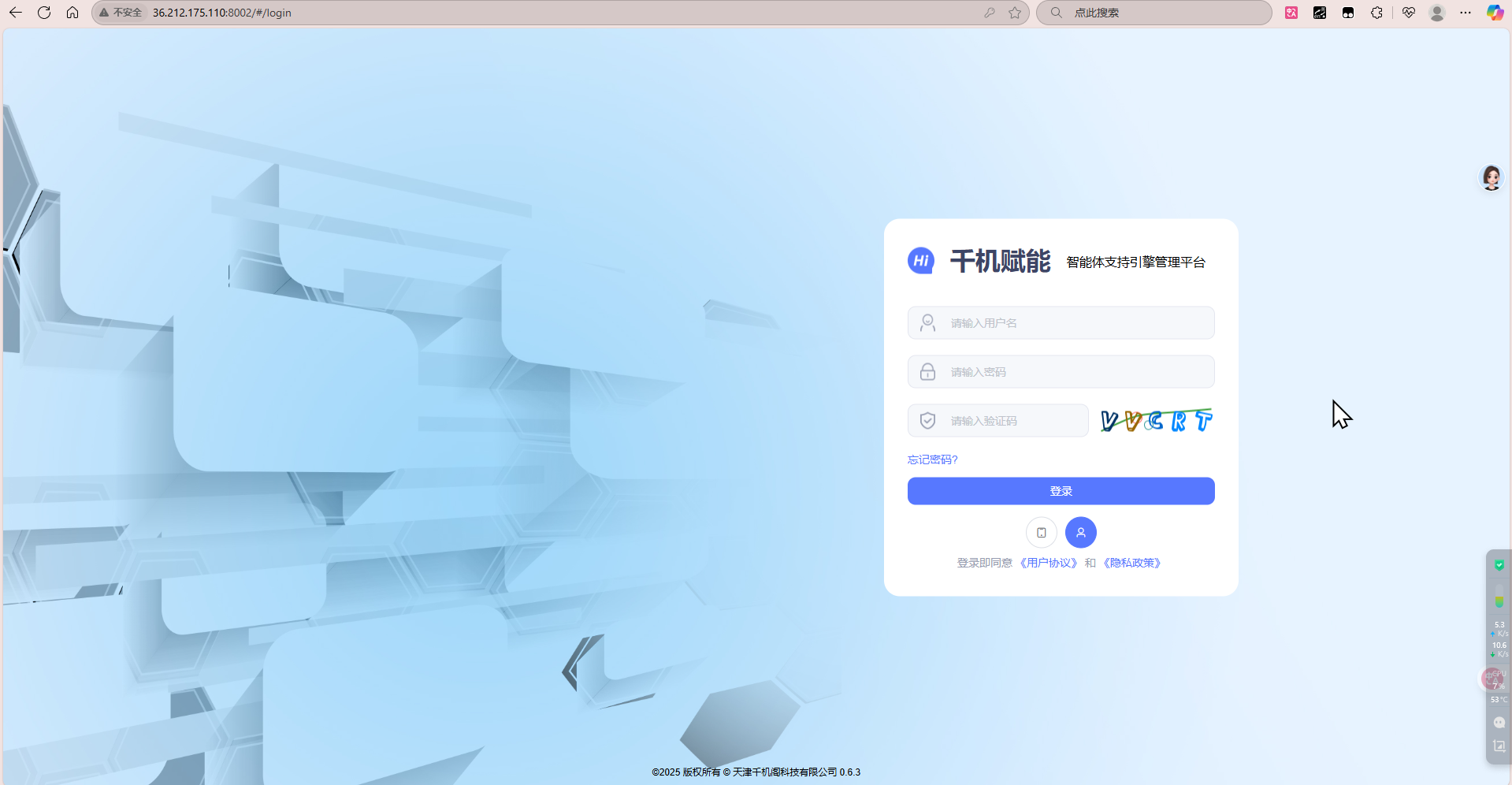Select the account login method icon

(1080, 533)
